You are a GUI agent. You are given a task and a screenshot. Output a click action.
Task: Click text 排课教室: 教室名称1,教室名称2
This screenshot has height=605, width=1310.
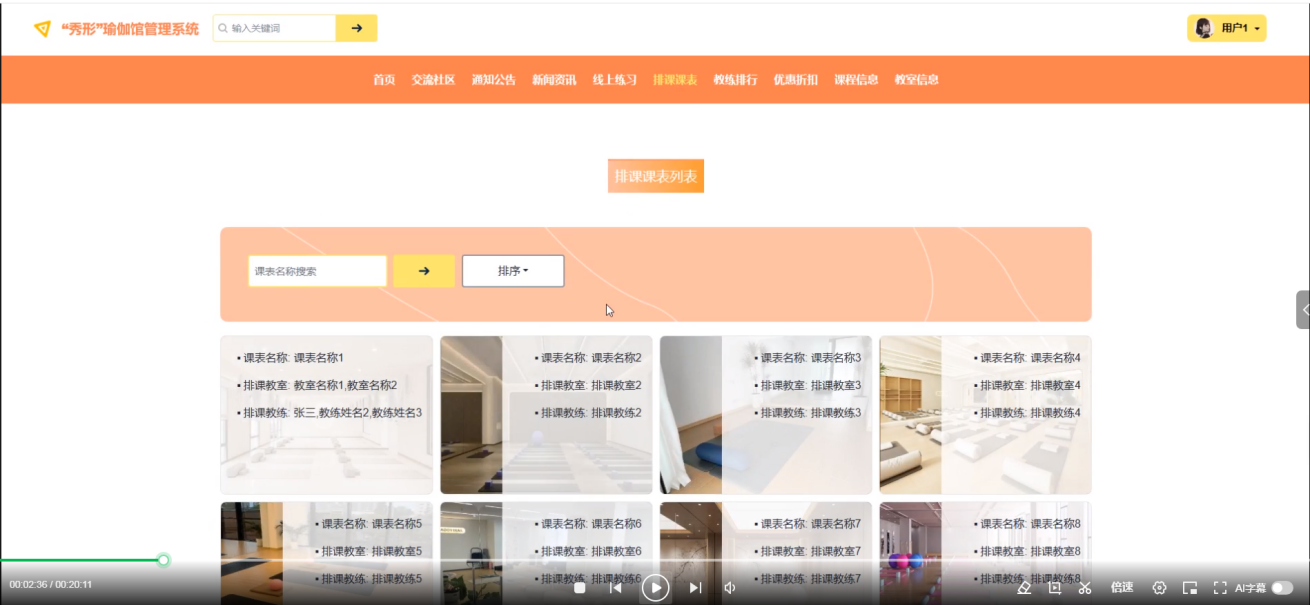(x=320, y=385)
